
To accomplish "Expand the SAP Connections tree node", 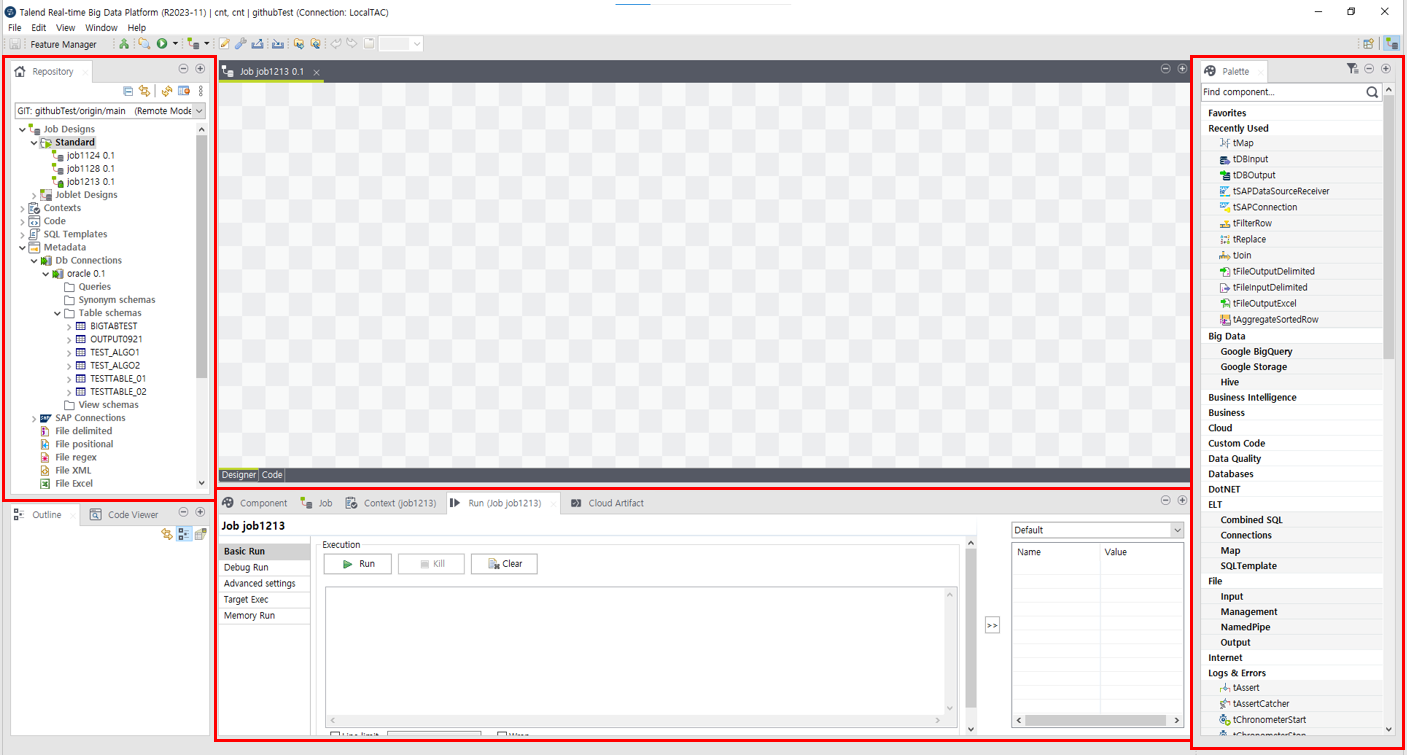I will click(34, 418).
